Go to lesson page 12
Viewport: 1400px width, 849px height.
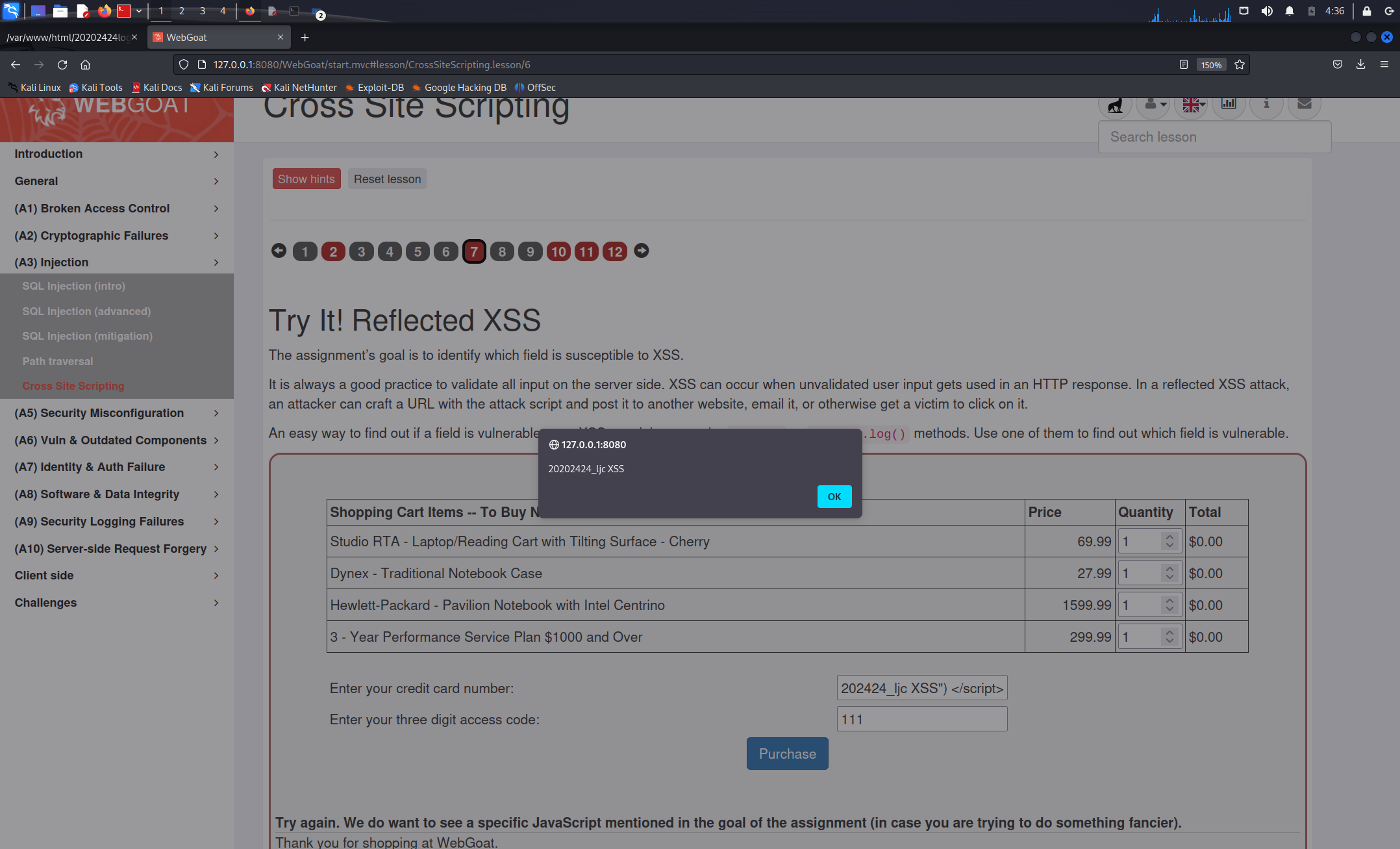point(615,251)
